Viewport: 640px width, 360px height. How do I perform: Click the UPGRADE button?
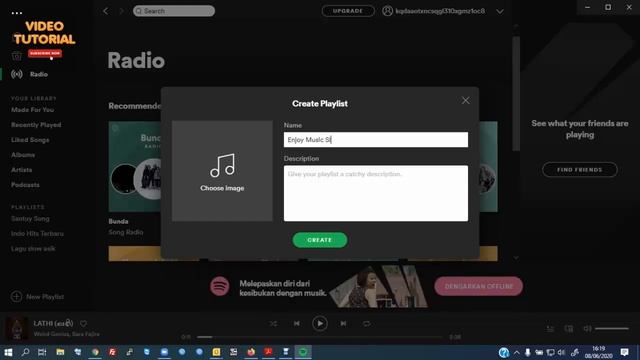(348, 11)
